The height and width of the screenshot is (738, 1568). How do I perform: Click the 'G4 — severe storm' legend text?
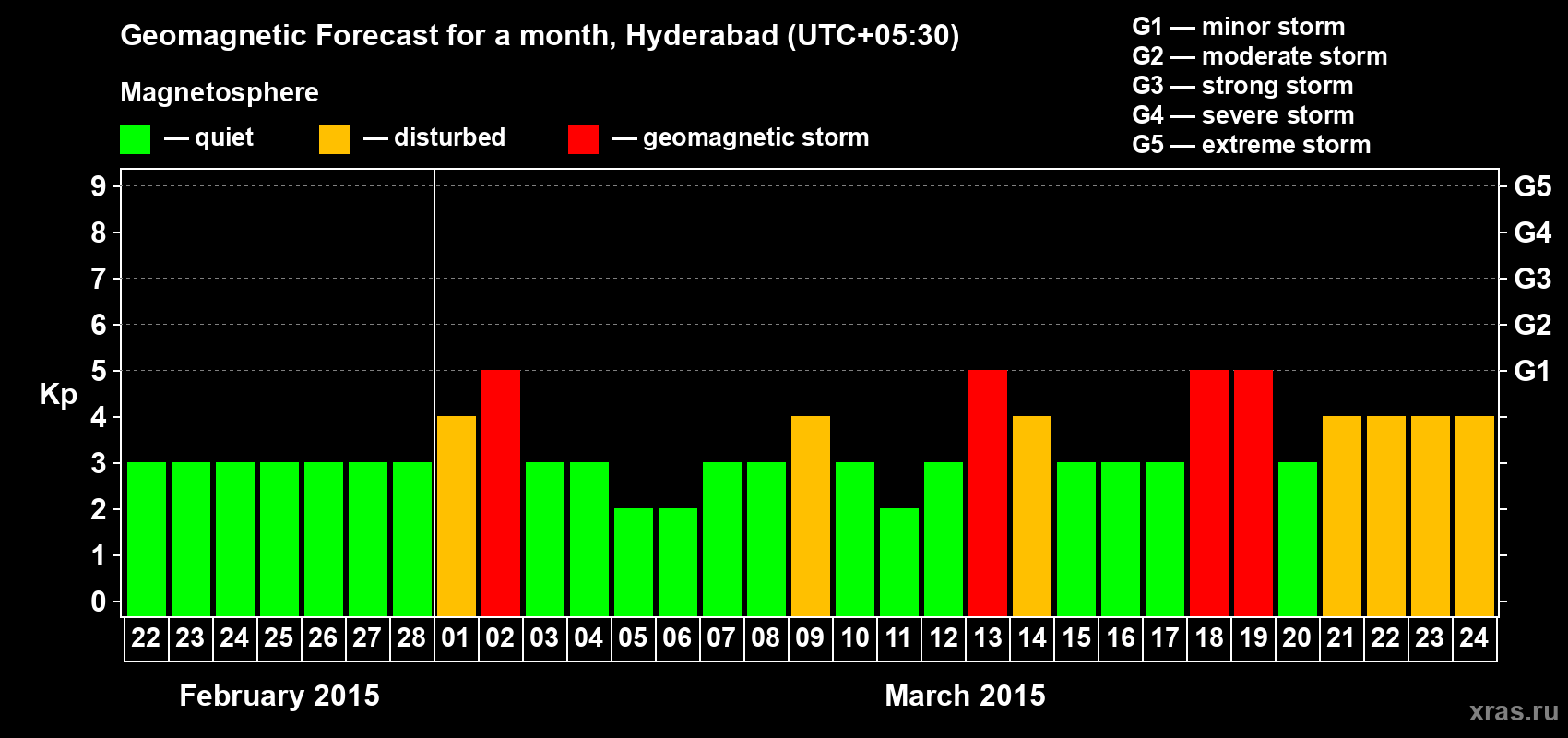pos(1243,115)
